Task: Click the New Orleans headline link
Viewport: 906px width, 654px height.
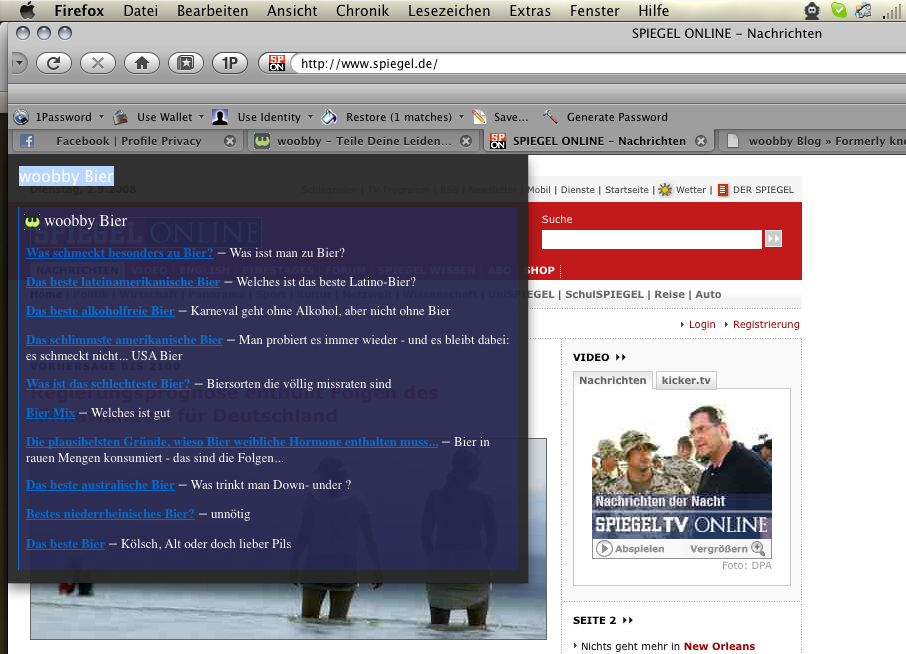Action: (719, 646)
